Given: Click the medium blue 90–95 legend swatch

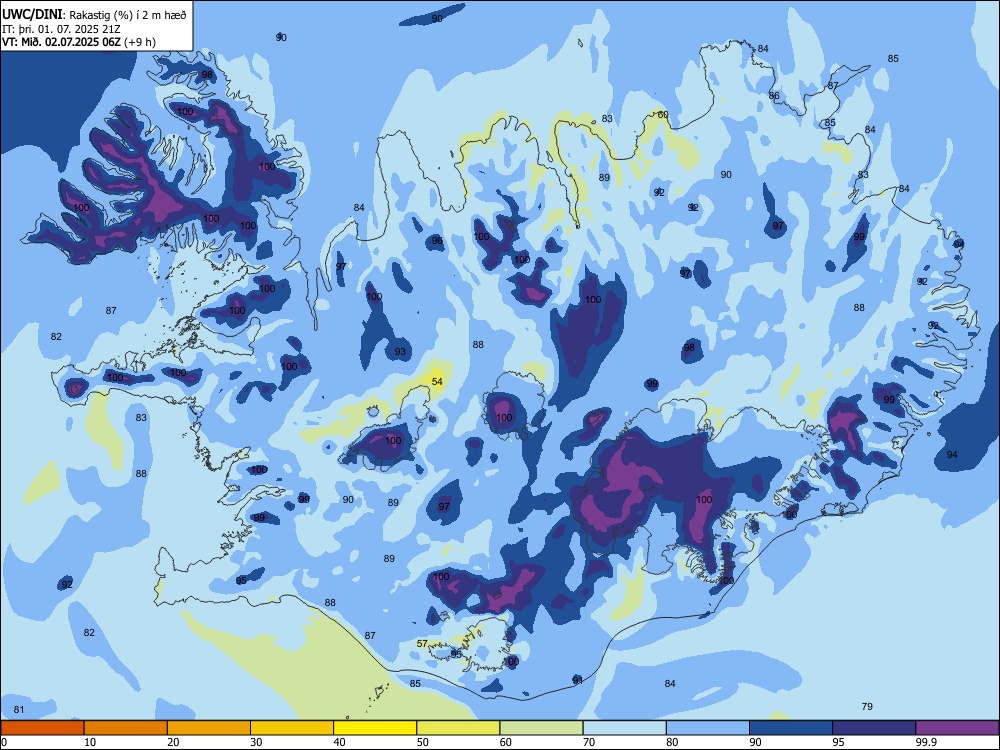Looking at the screenshot, I should [x=791, y=728].
